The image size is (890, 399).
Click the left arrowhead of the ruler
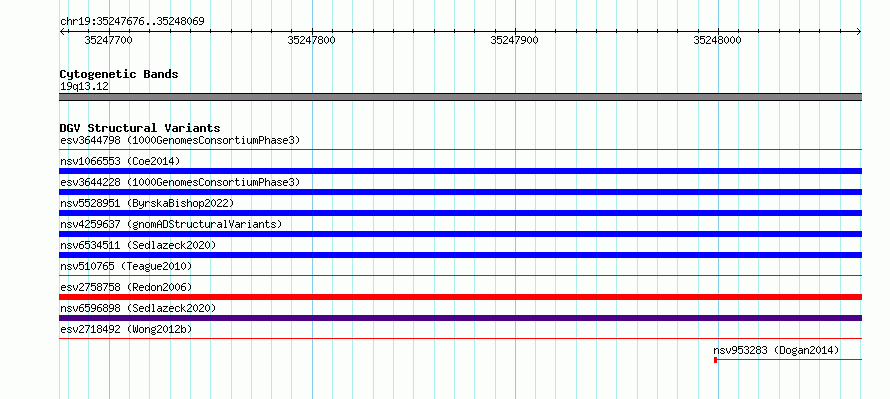pyautogui.click(x=62, y=32)
